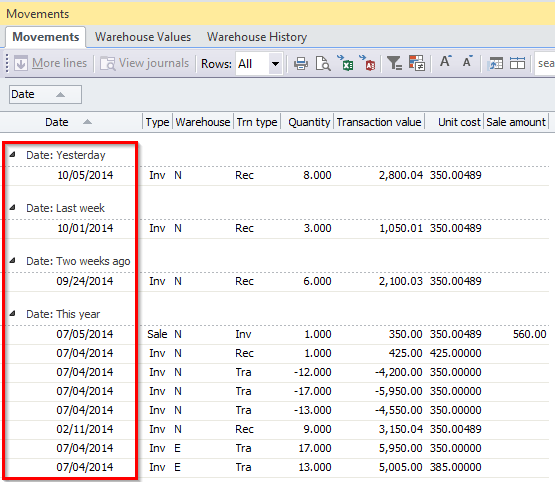The image size is (555, 482).
Task: Click the Print icon
Action: pyautogui.click(x=301, y=64)
